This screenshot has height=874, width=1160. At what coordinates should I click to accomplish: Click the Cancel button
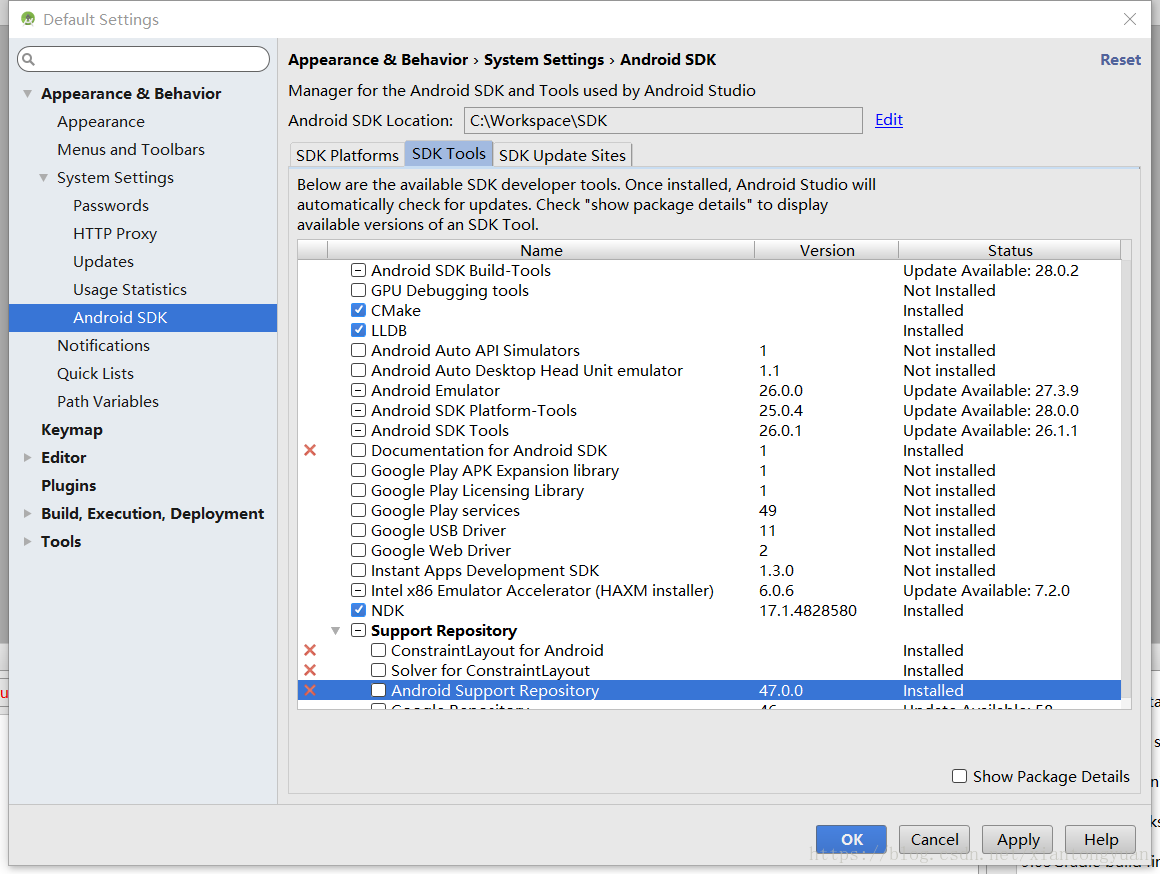pyautogui.click(x=934, y=839)
